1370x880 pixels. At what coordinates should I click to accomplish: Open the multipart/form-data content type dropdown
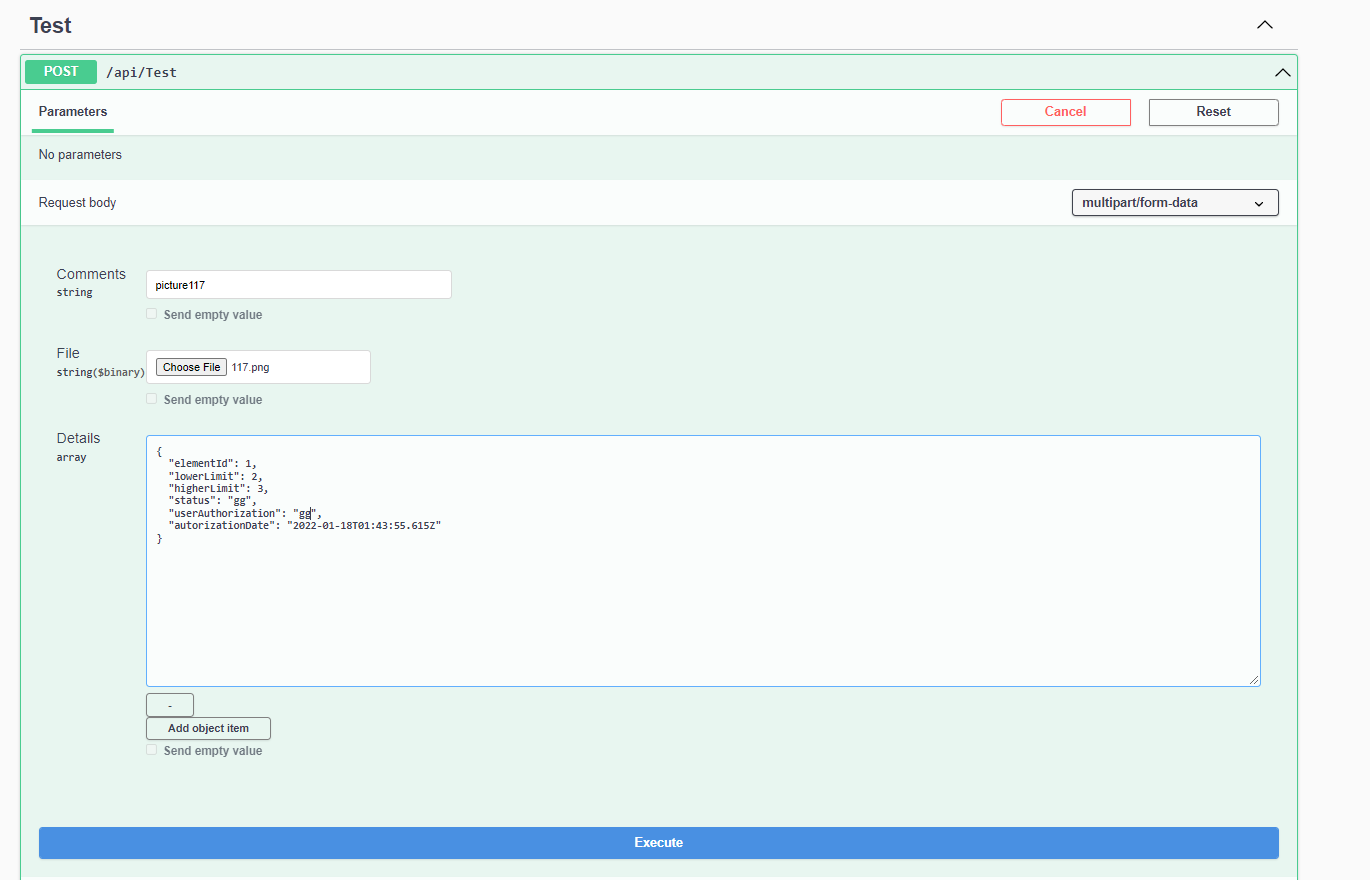(x=1175, y=203)
